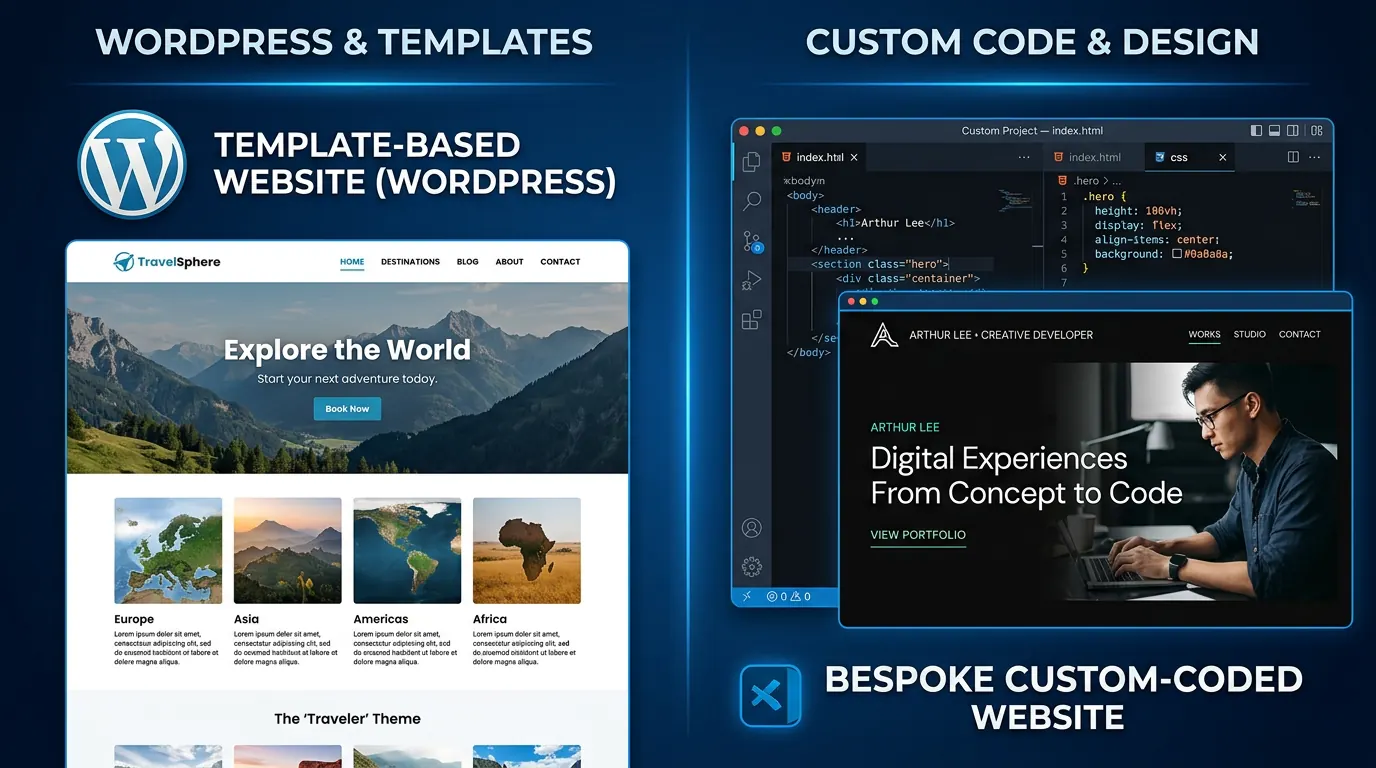The height and width of the screenshot is (768, 1376).
Task: Toggle the primary side bar layout icon
Action: [1257, 130]
